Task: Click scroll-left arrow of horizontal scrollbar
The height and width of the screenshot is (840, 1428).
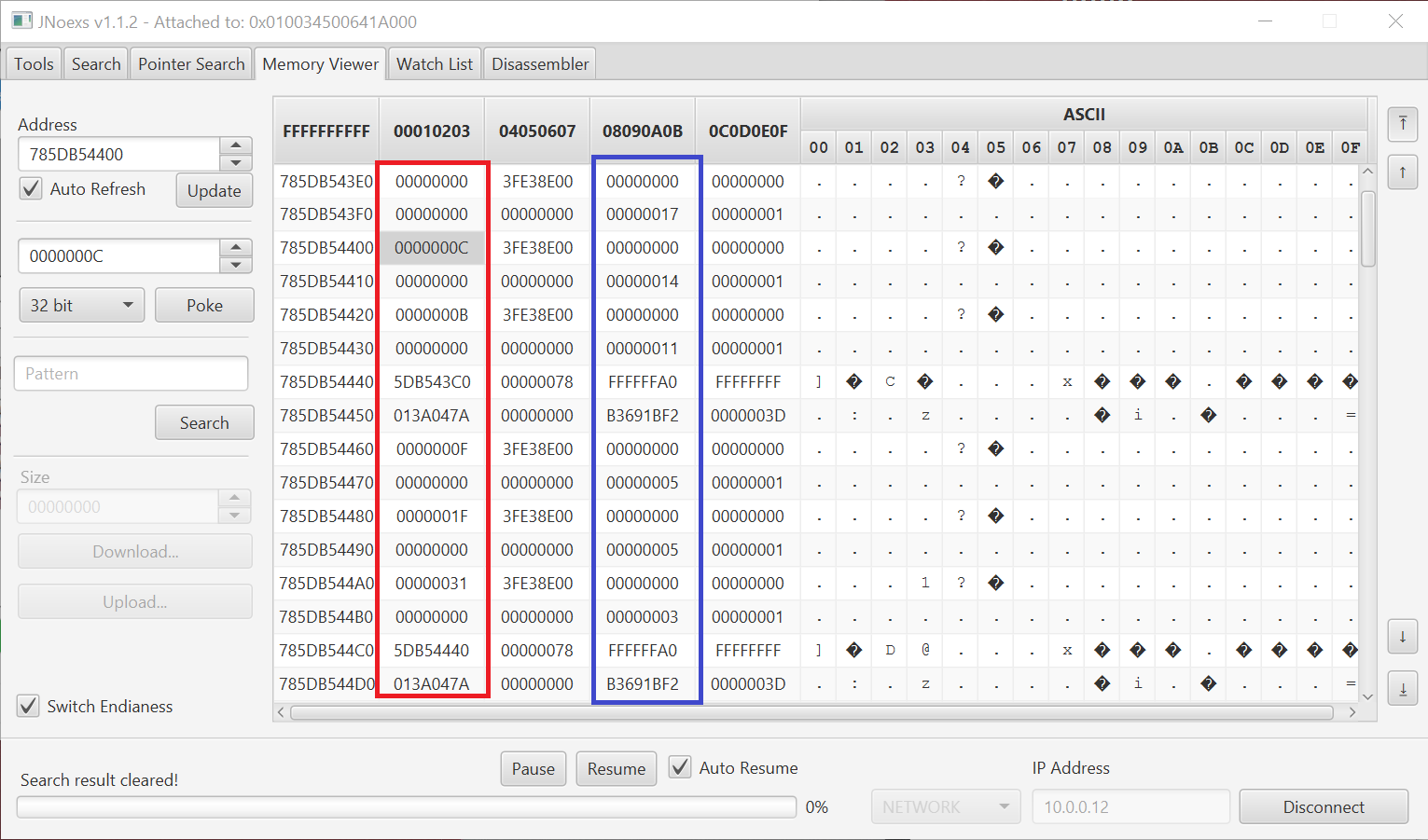Action: 281,712
